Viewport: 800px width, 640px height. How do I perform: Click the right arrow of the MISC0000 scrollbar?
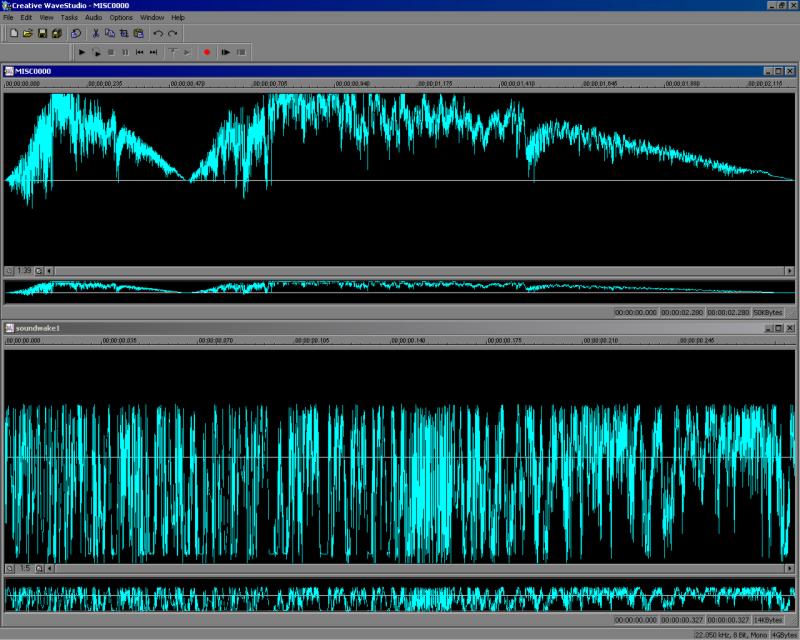(789, 271)
